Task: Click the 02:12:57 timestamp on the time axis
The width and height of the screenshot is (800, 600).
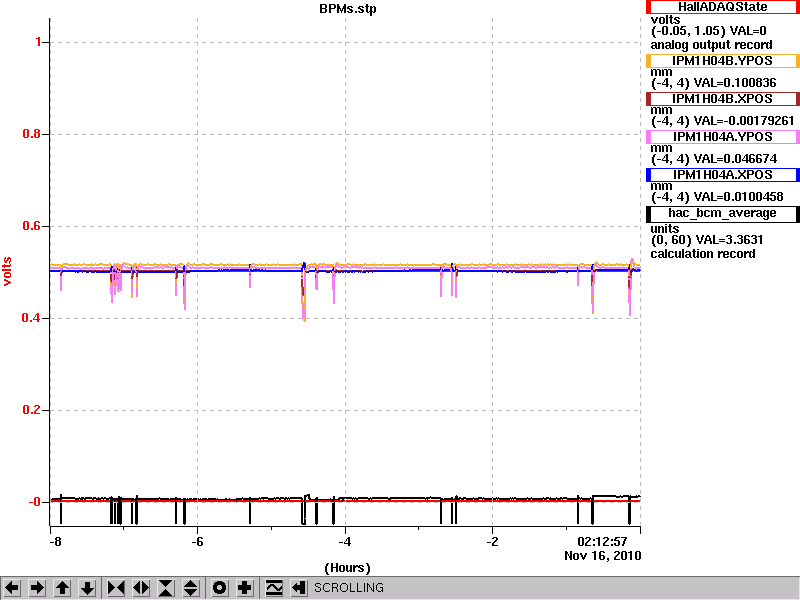Action: [602, 541]
